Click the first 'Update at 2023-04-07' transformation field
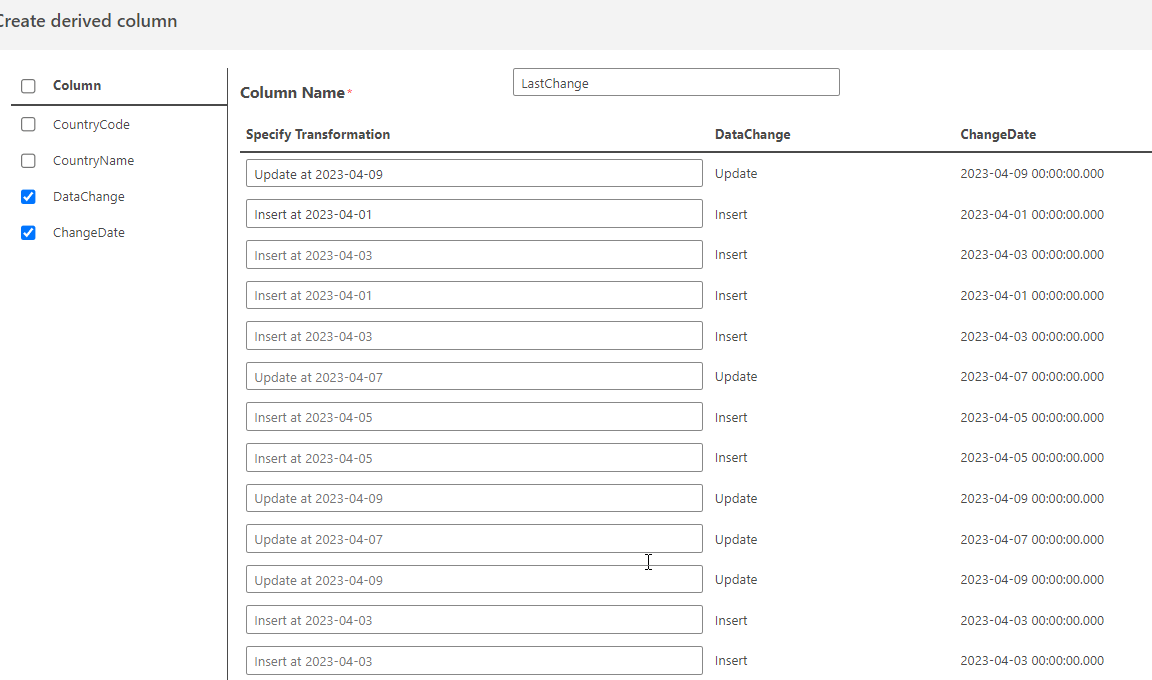 tap(474, 377)
